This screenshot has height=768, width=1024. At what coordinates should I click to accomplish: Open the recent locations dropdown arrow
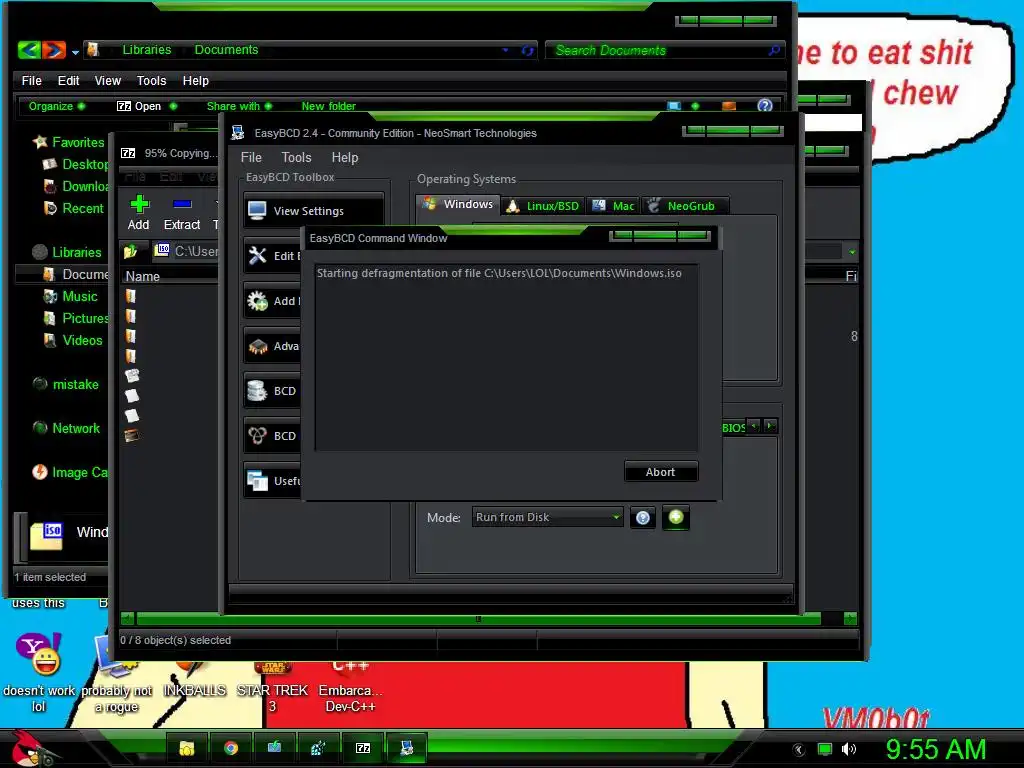(75, 52)
